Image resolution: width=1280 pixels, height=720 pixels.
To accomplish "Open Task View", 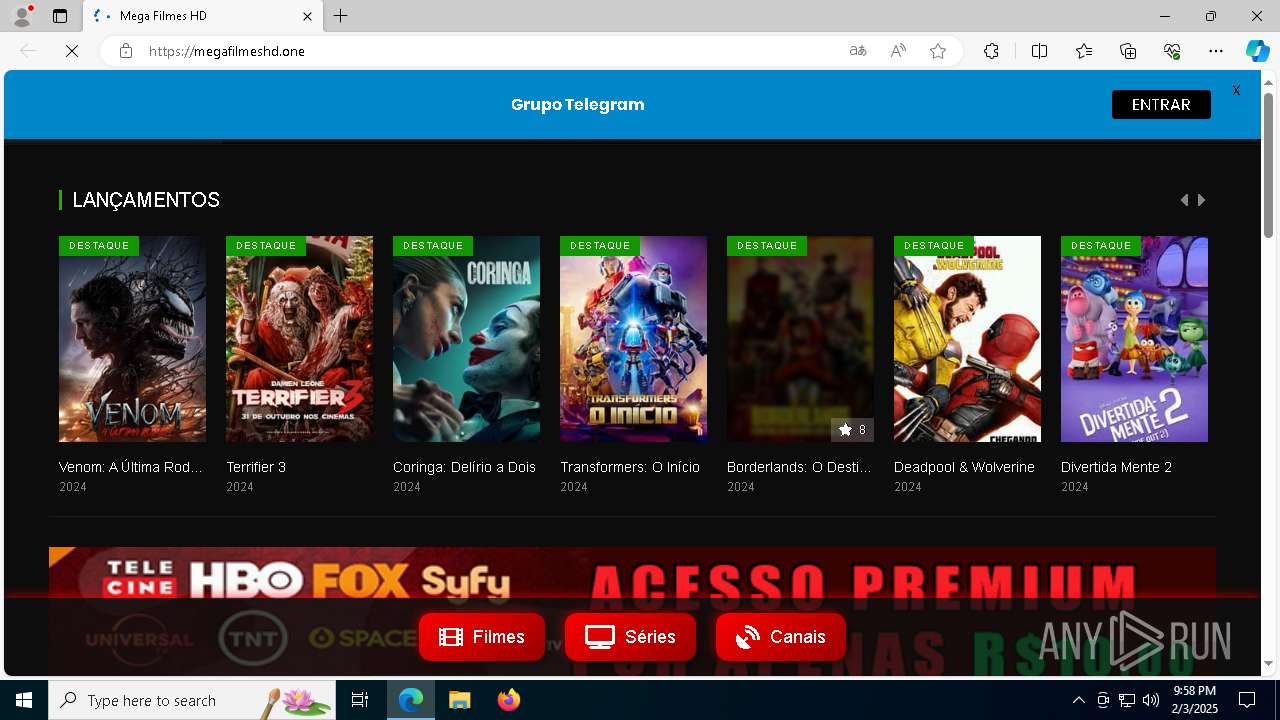I will pos(360,700).
